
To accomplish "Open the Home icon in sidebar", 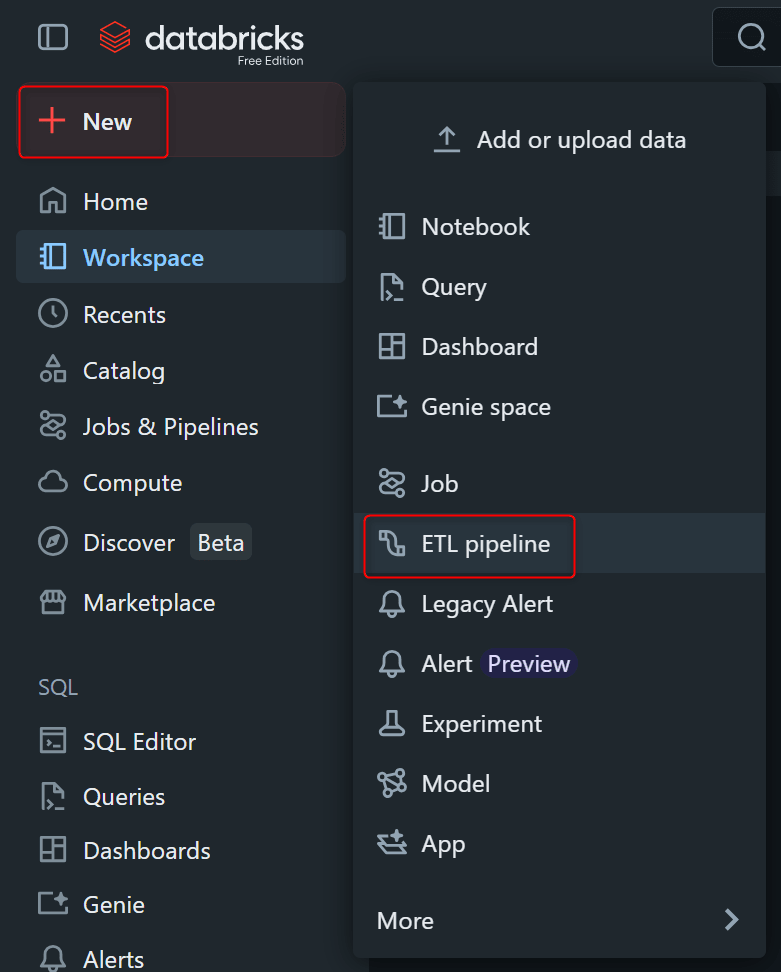I will point(52,202).
